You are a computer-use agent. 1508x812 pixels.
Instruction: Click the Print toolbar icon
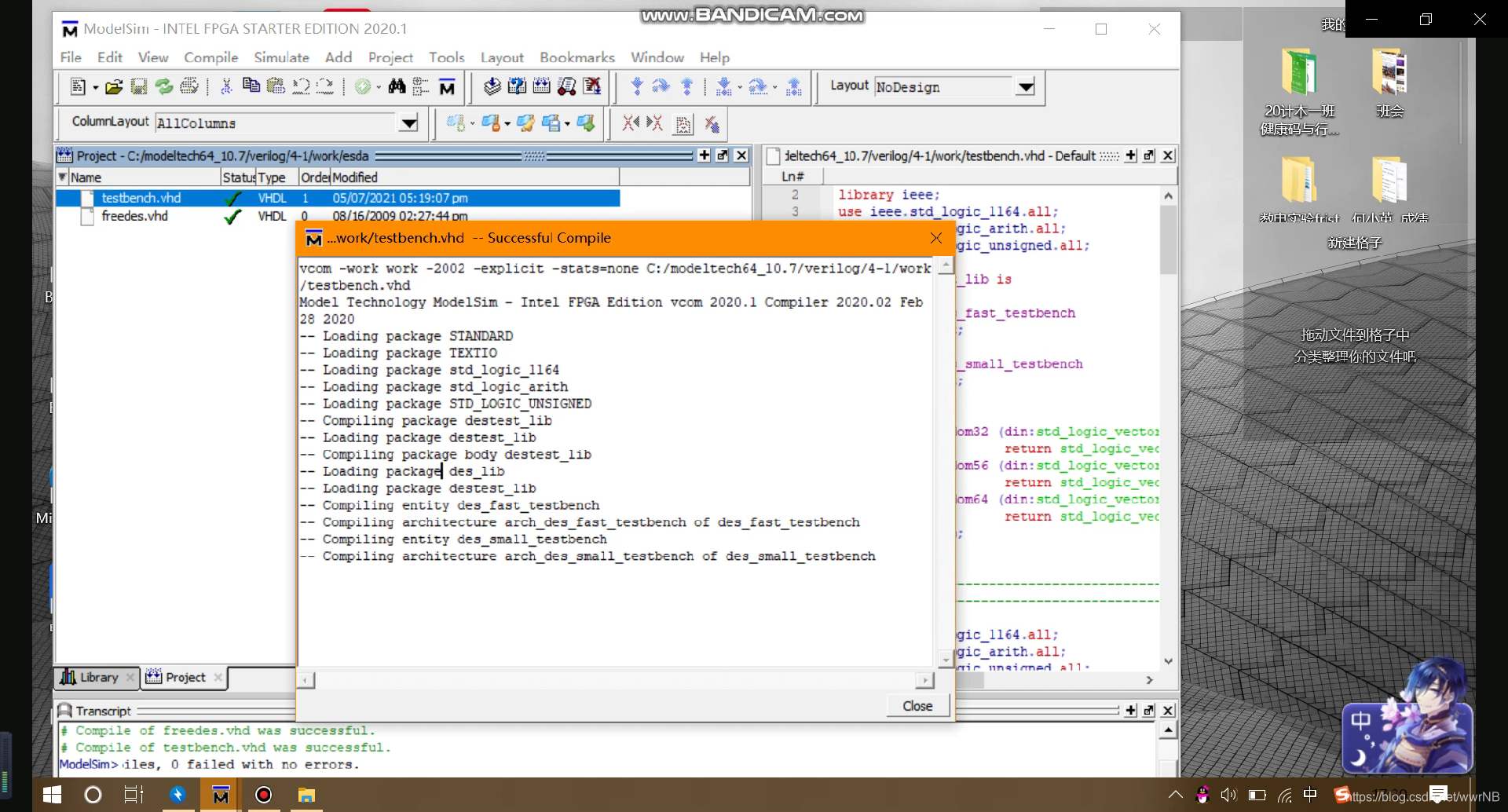click(189, 86)
